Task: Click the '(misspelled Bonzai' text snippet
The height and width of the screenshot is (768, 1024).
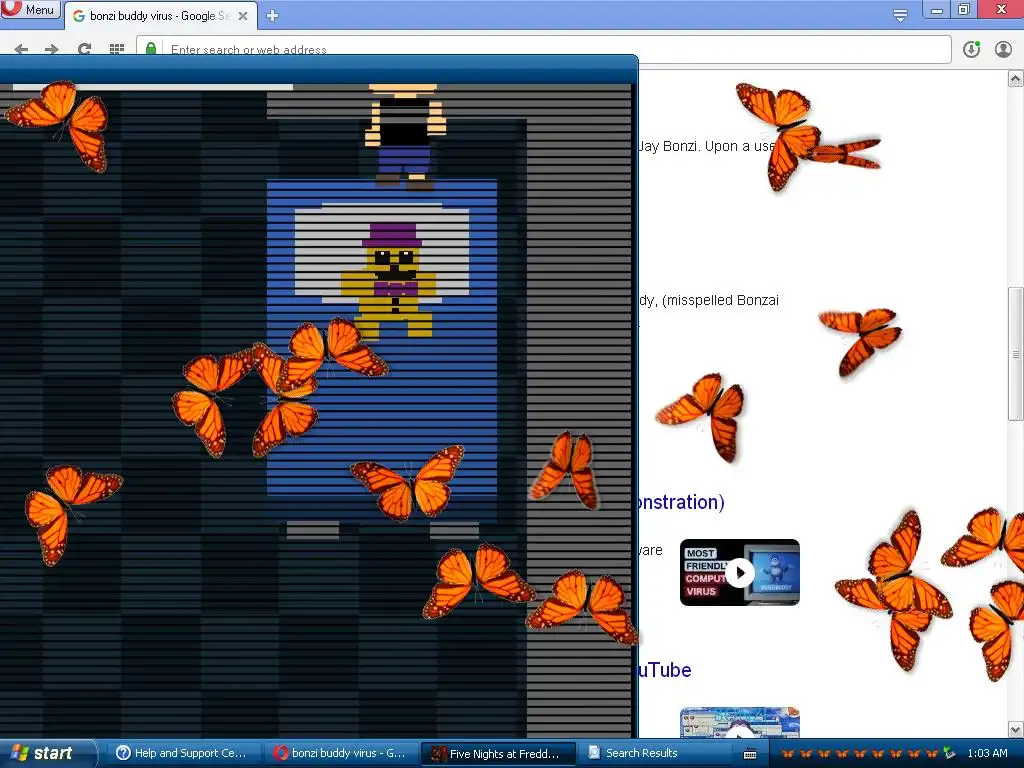Action: pyautogui.click(x=720, y=300)
